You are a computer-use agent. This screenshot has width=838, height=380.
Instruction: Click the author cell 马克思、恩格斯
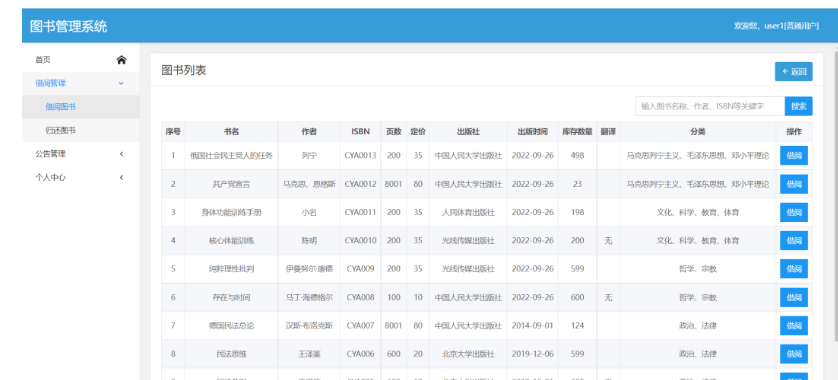coord(309,184)
